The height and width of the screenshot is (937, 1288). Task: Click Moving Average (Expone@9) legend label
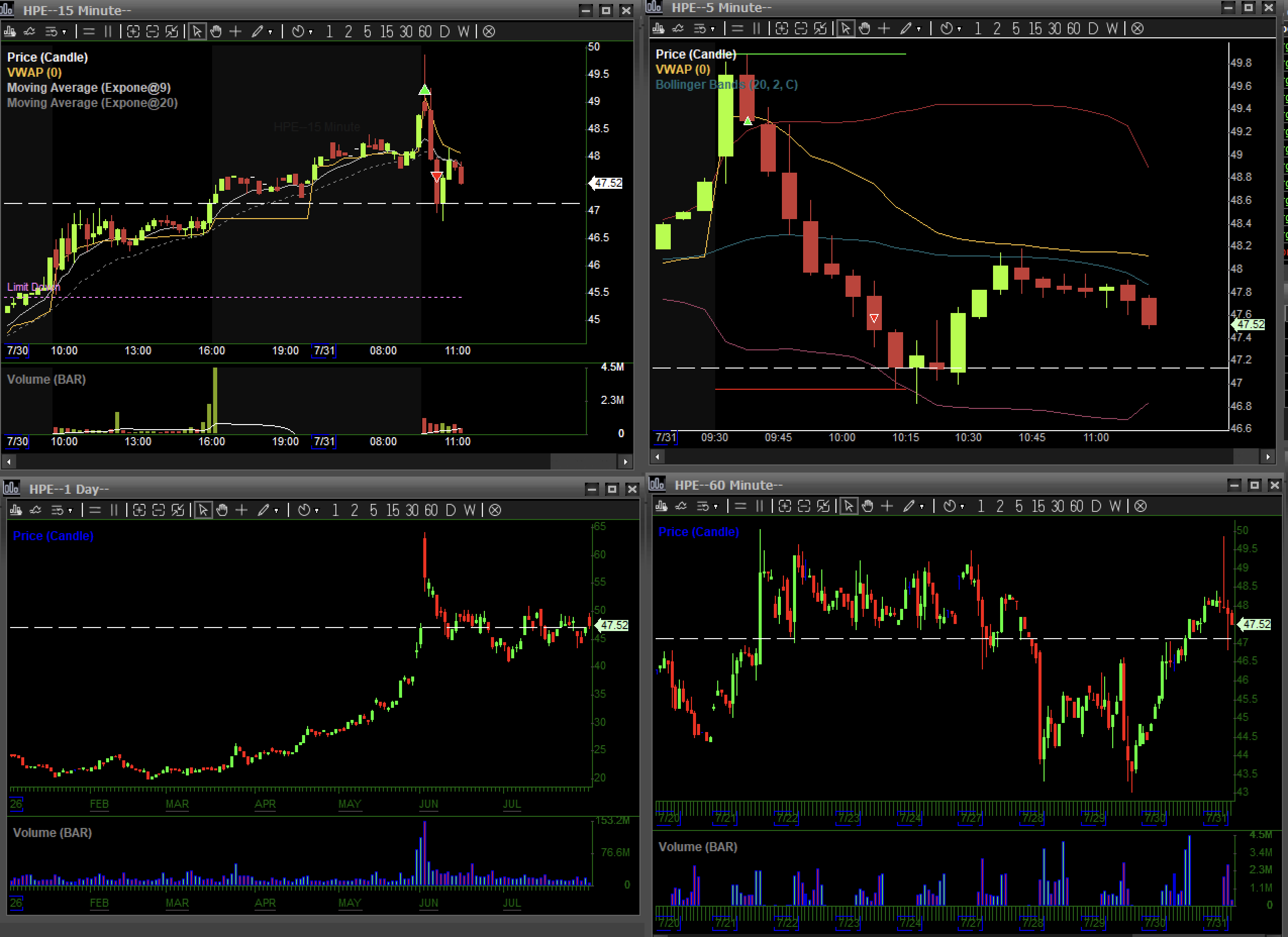tap(88, 87)
